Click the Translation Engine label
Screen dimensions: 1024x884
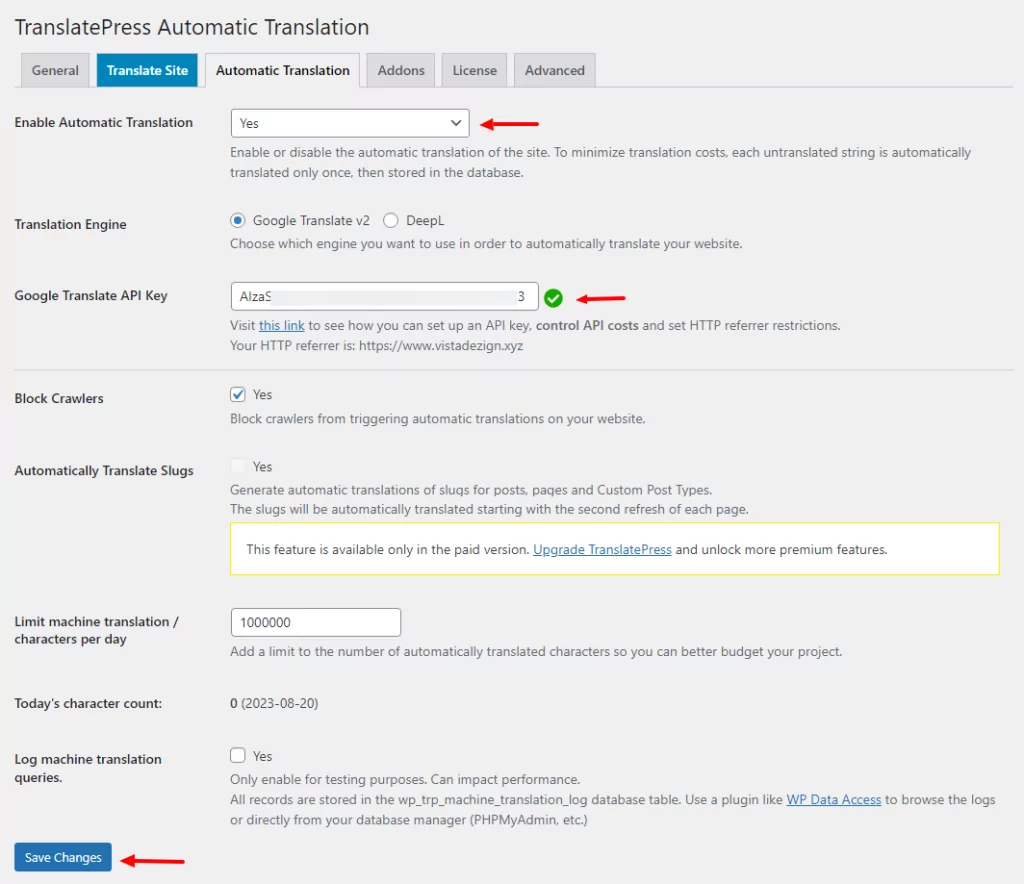pos(71,224)
